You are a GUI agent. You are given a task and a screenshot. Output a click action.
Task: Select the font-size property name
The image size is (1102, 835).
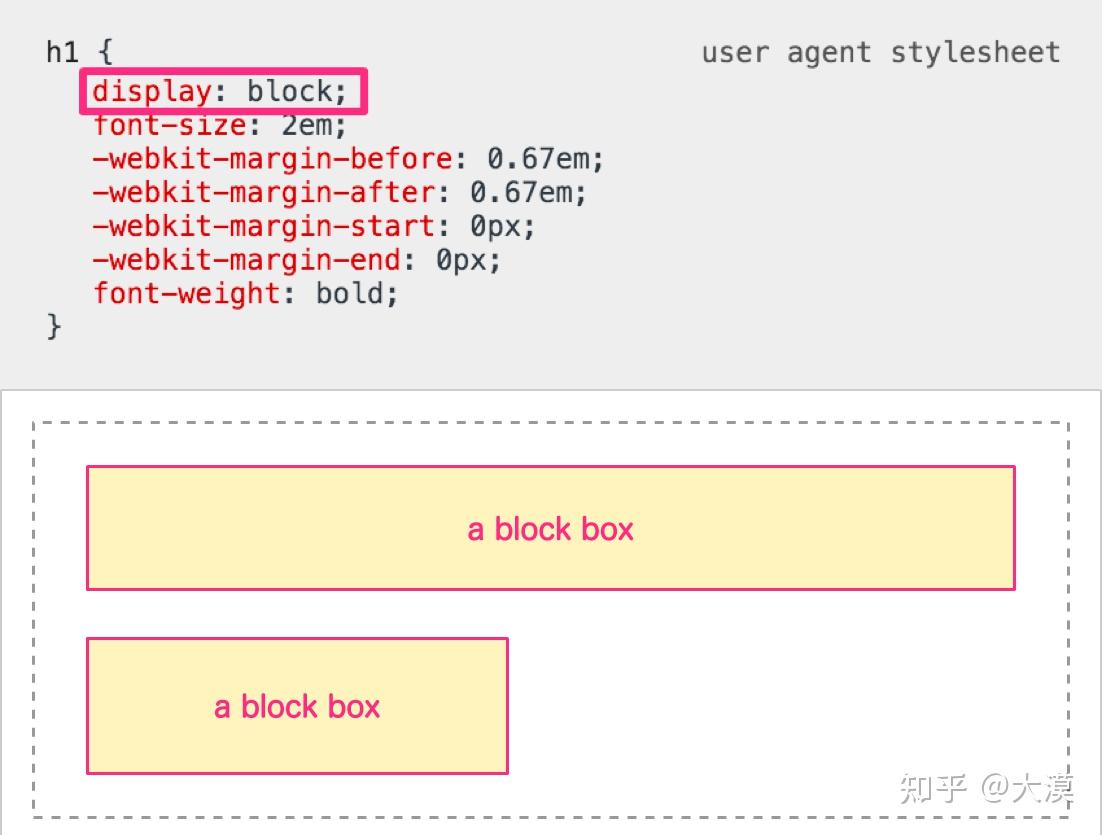click(169, 126)
